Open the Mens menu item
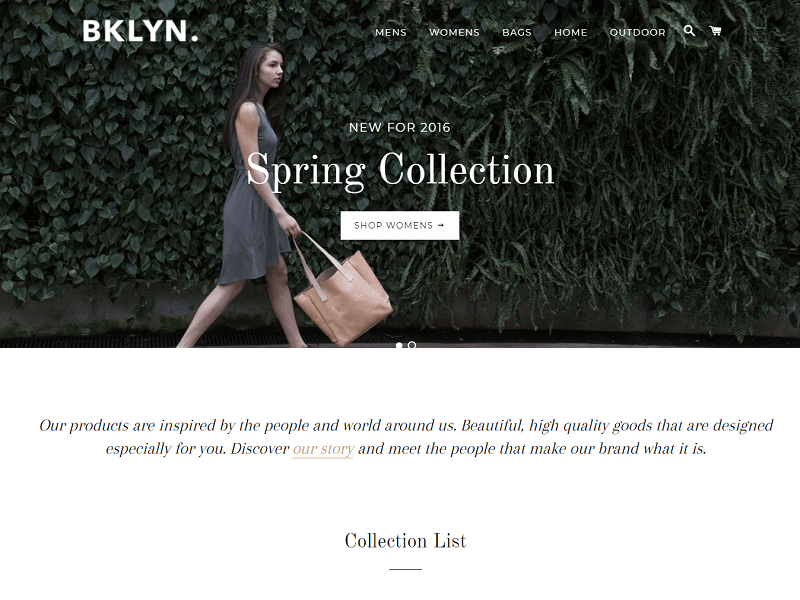The image size is (800, 600). (391, 32)
